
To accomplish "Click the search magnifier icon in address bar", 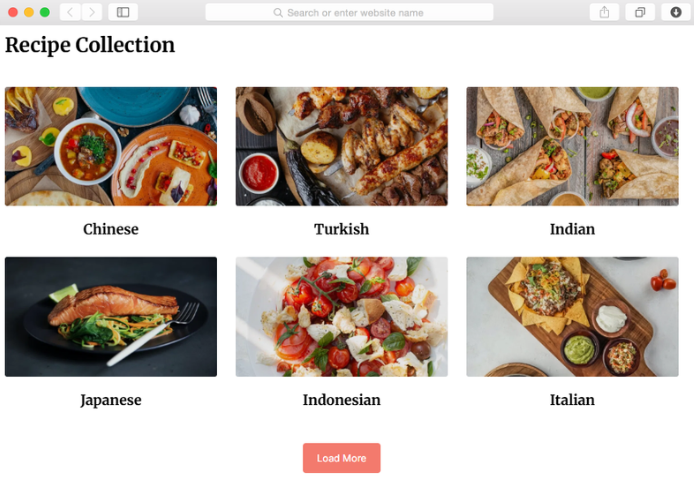I will (278, 13).
